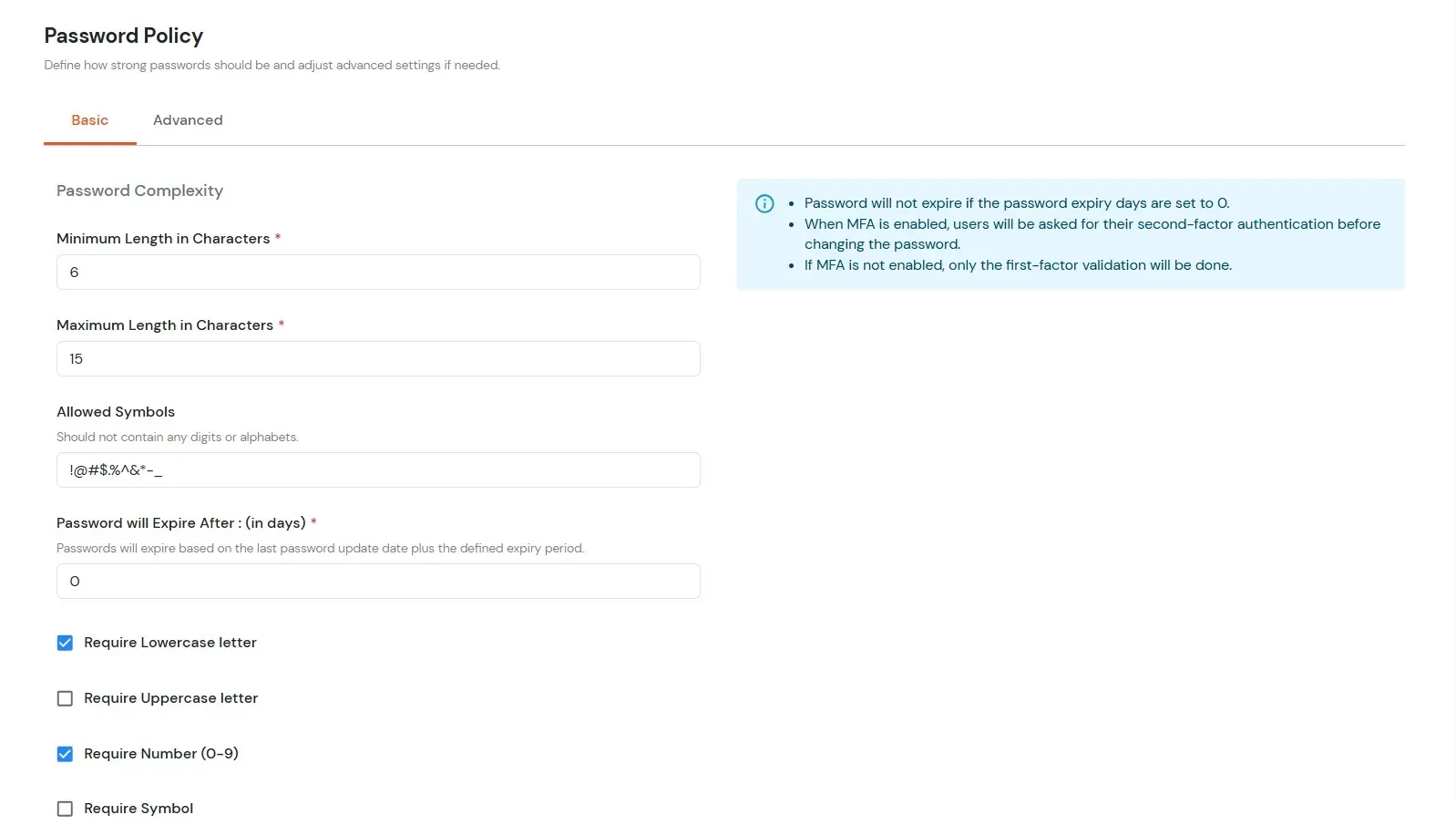Click the Maximum Length in Characters field
This screenshot has height=825, width=1456.
(x=377, y=358)
